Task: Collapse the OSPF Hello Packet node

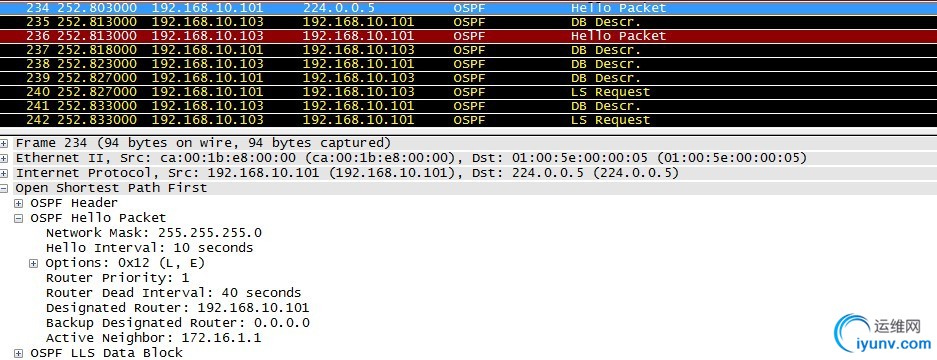Action: tap(19, 218)
